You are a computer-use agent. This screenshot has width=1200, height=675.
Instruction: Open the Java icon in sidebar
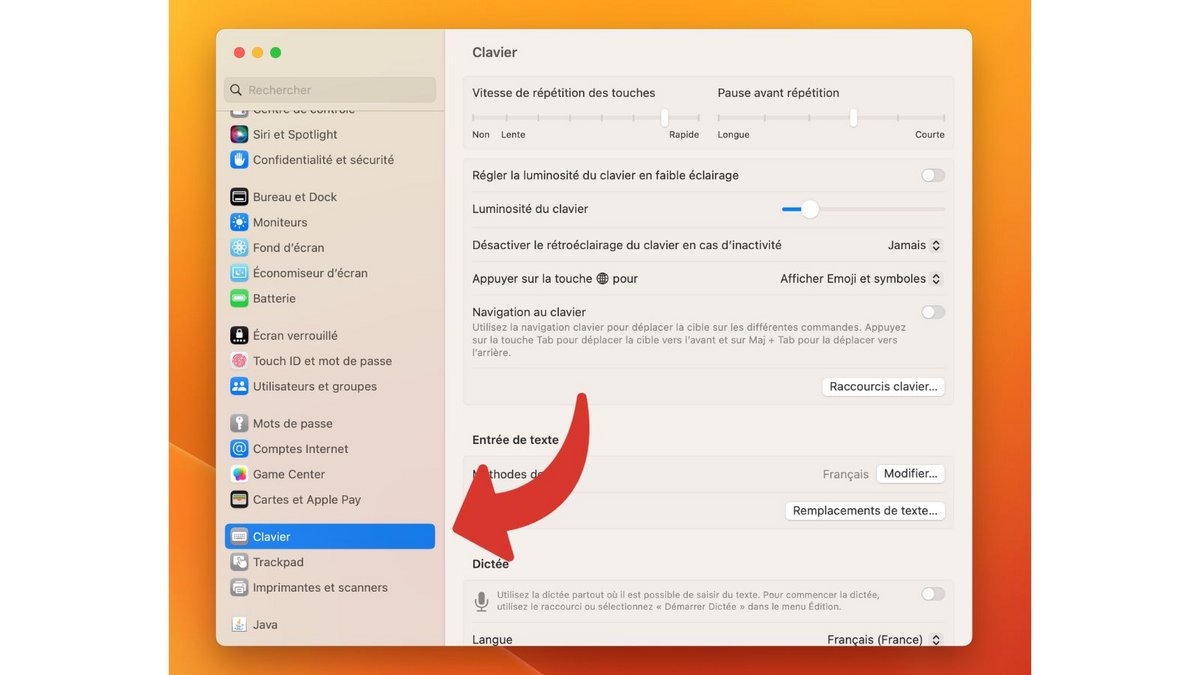click(x=239, y=625)
